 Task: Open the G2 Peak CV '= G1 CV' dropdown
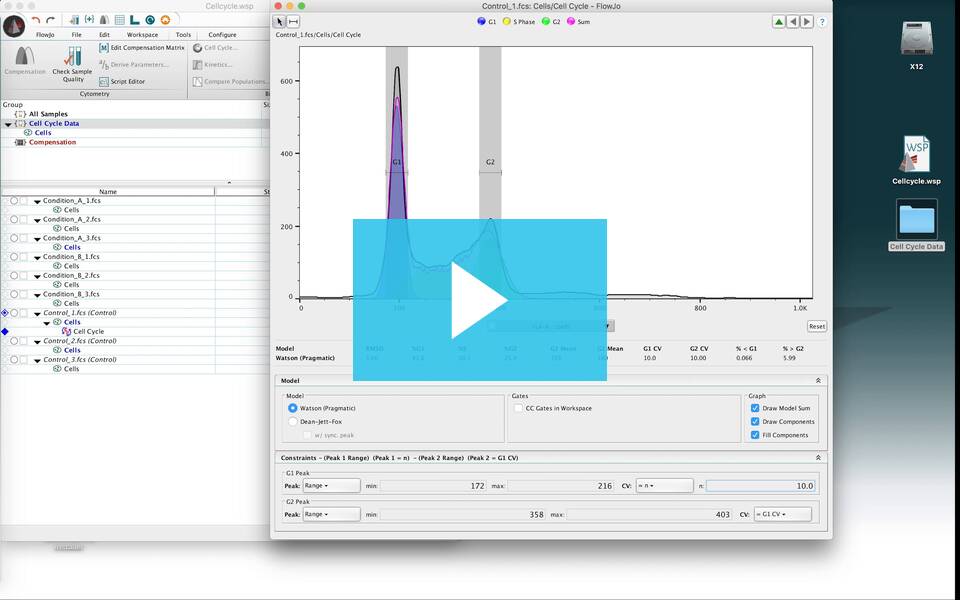point(782,514)
